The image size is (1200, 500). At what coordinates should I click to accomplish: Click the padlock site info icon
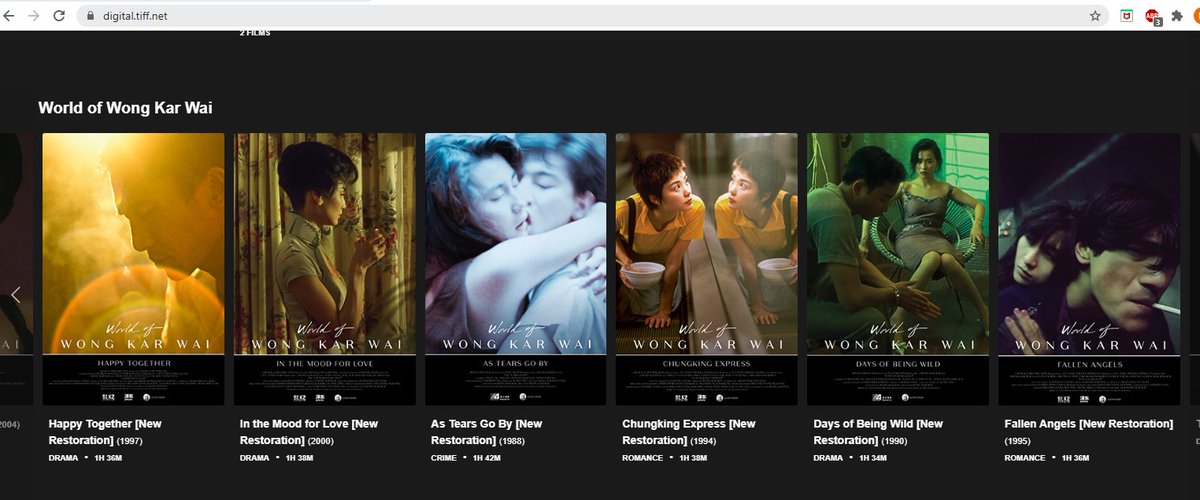tap(90, 16)
